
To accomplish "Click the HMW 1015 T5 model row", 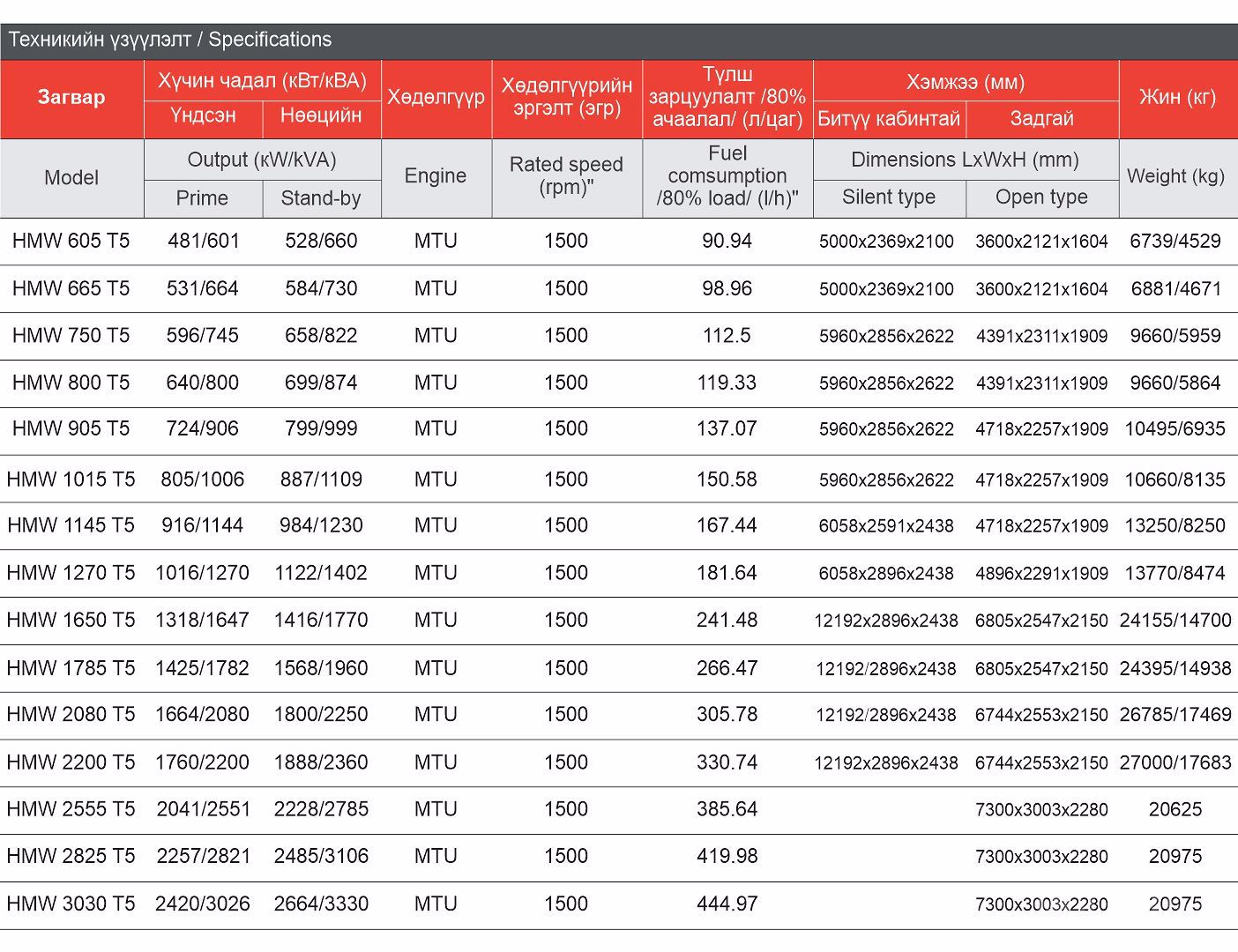I will point(71,480).
